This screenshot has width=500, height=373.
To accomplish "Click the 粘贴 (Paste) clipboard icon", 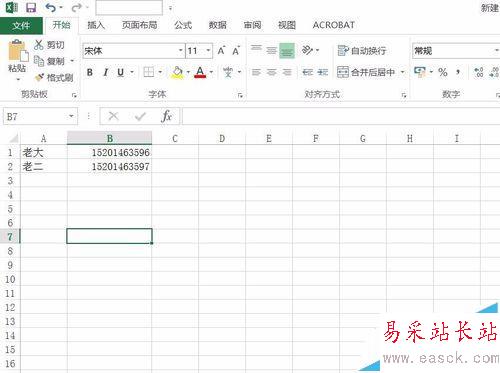I will [17, 51].
